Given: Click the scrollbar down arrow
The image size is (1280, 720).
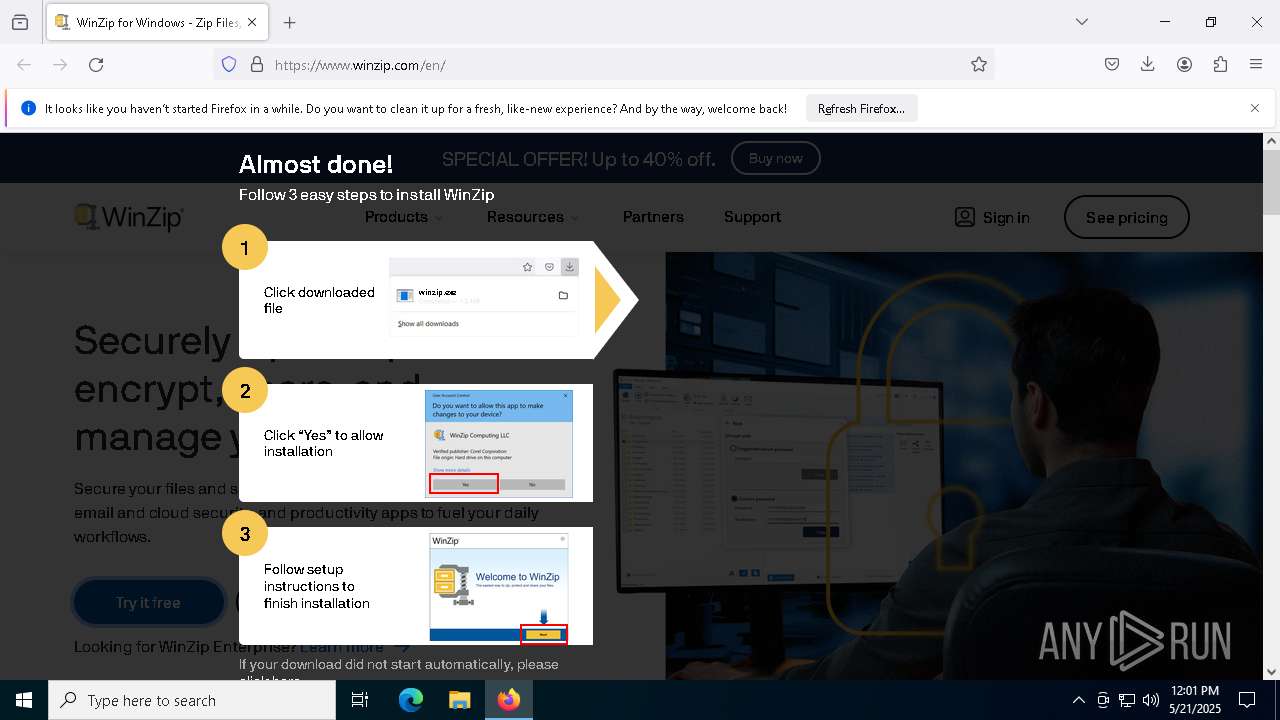Looking at the screenshot, I should pyautogui.click(x=1271, y=672).
